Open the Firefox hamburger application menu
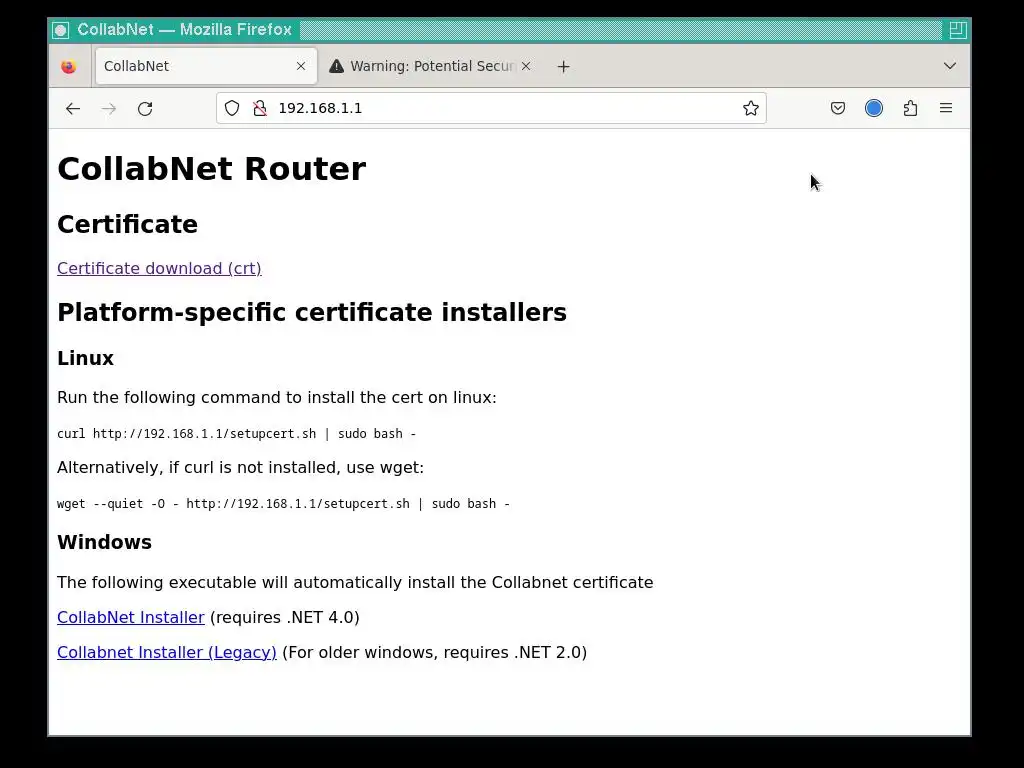Image resolution: width=1024 pixels, height=768 pixels. [x=946, y=108]
